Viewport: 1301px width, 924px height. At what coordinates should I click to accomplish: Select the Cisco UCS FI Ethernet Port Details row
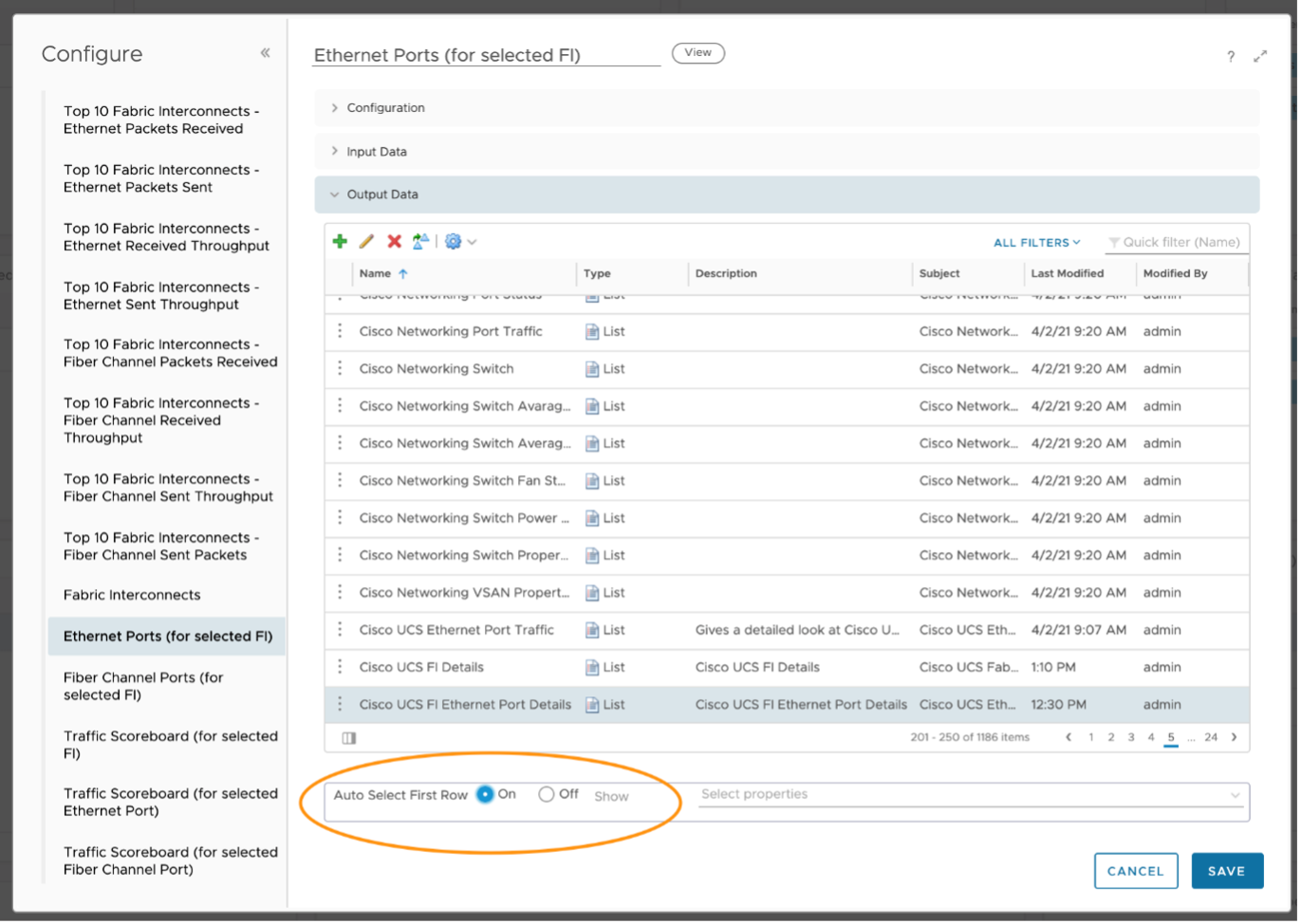[787, 705]
